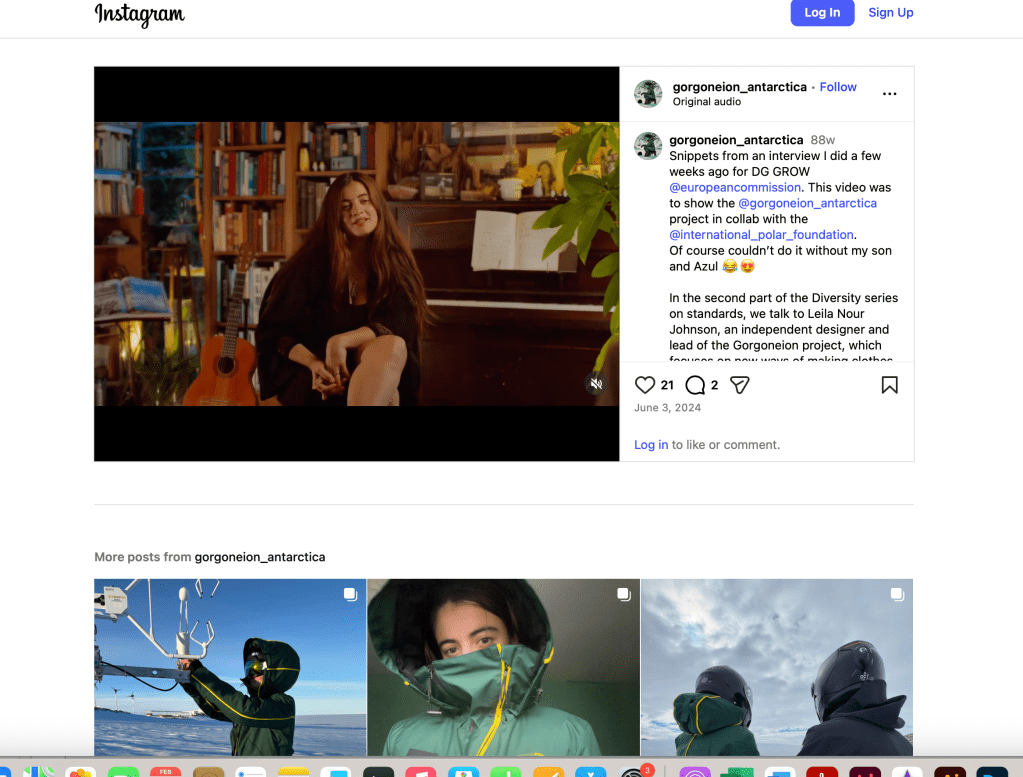The height and width of the screenshot is (777, 1023).
Task: Like the post with the heart icon
Action: (x=645, y=385)
